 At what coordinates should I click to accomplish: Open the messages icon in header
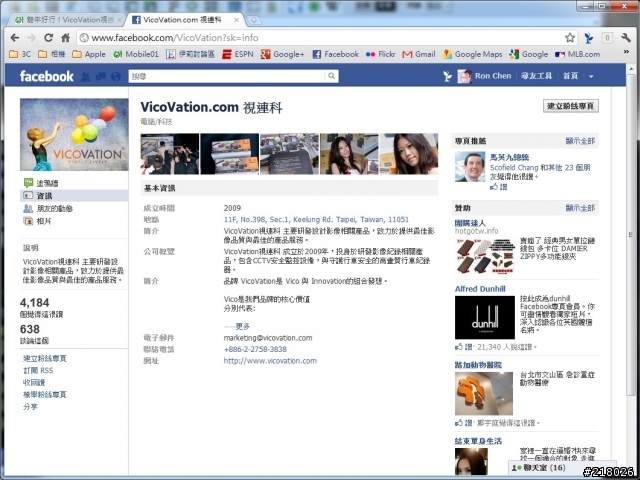[x=101, y=76]
